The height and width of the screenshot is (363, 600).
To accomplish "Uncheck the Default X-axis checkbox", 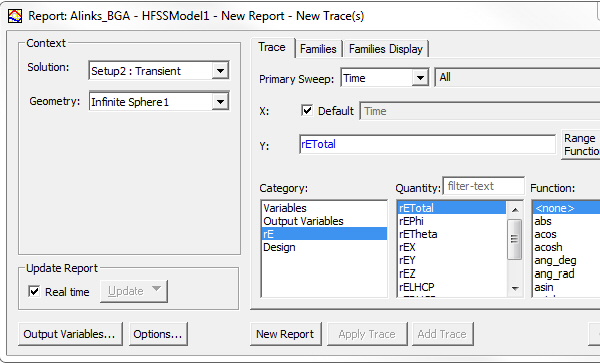I will (x=307, y=111).
